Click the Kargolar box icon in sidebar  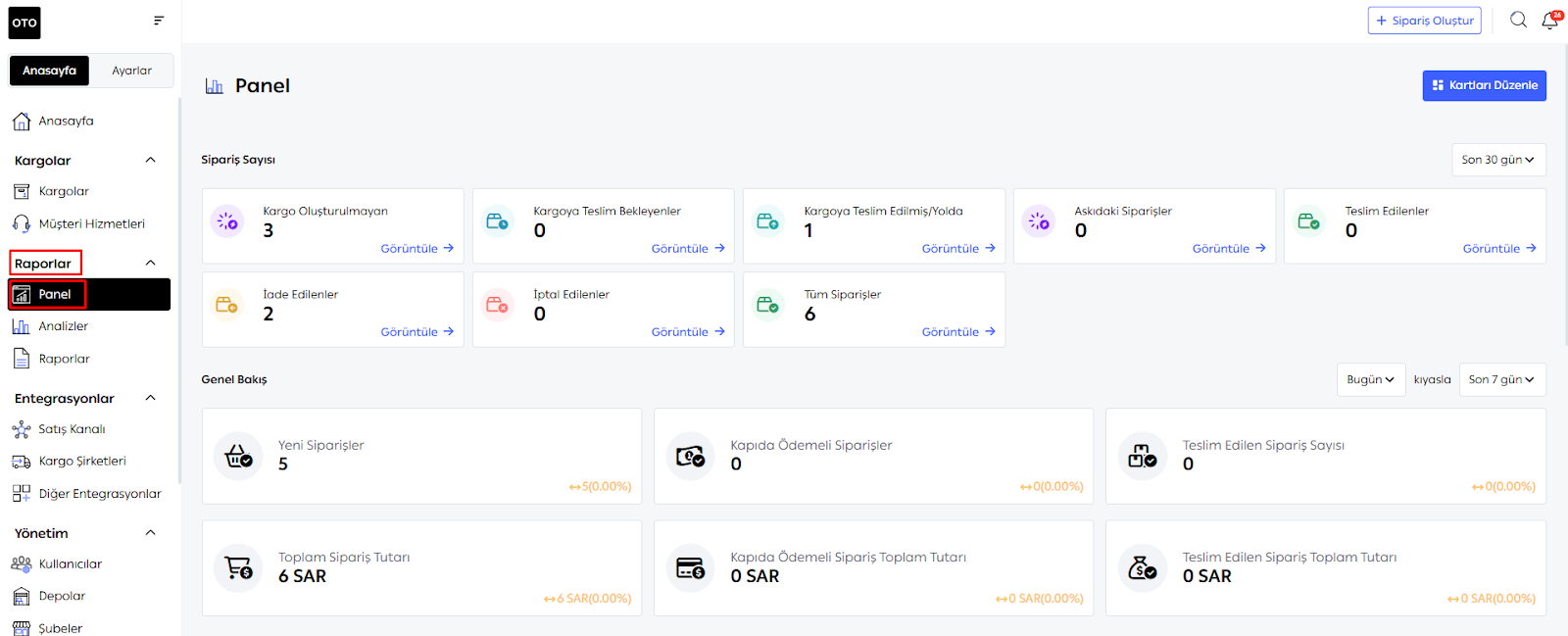pyautogui.click(x=22, y=192)
